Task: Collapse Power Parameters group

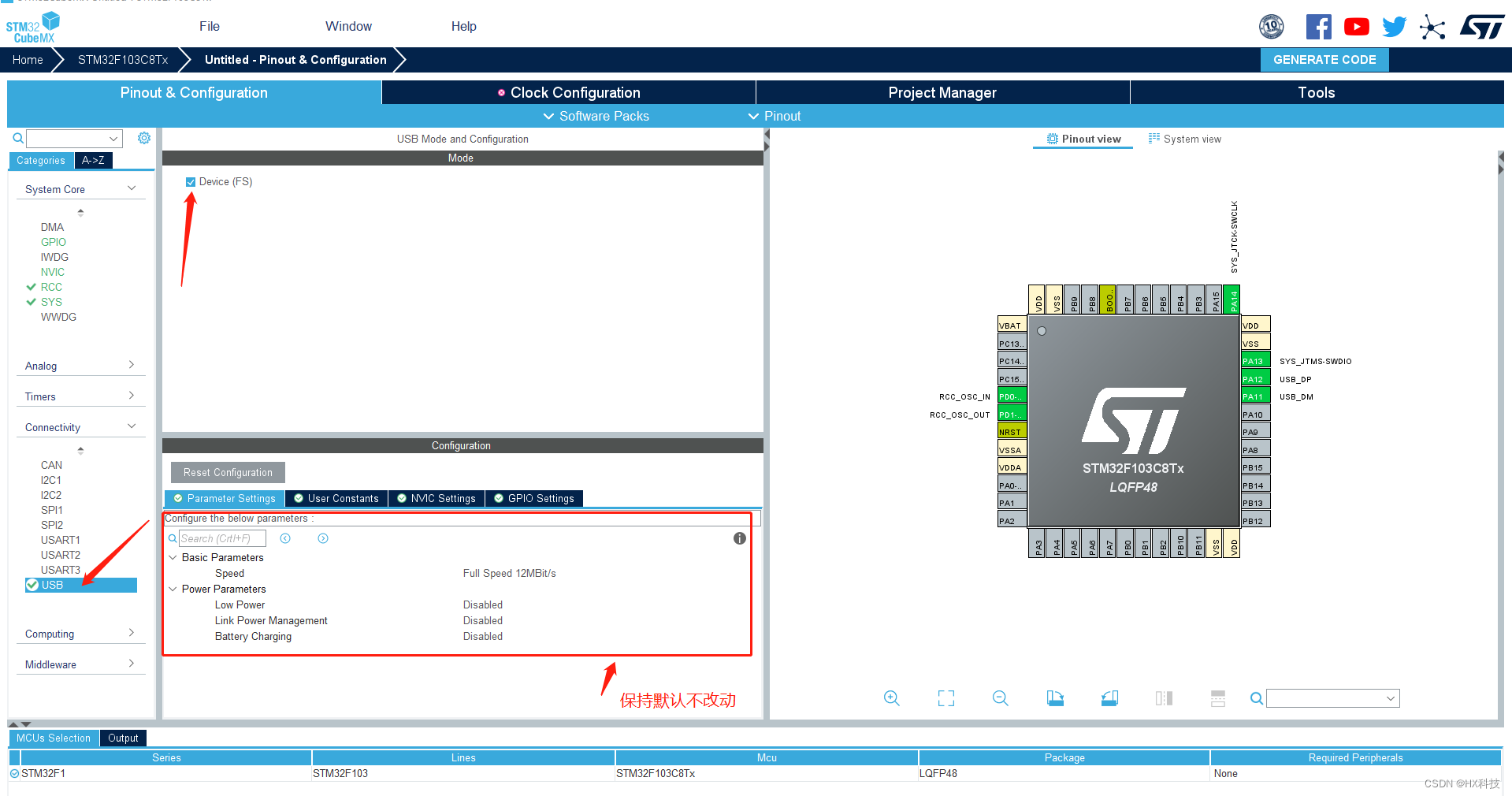Action: coord(173,589)
